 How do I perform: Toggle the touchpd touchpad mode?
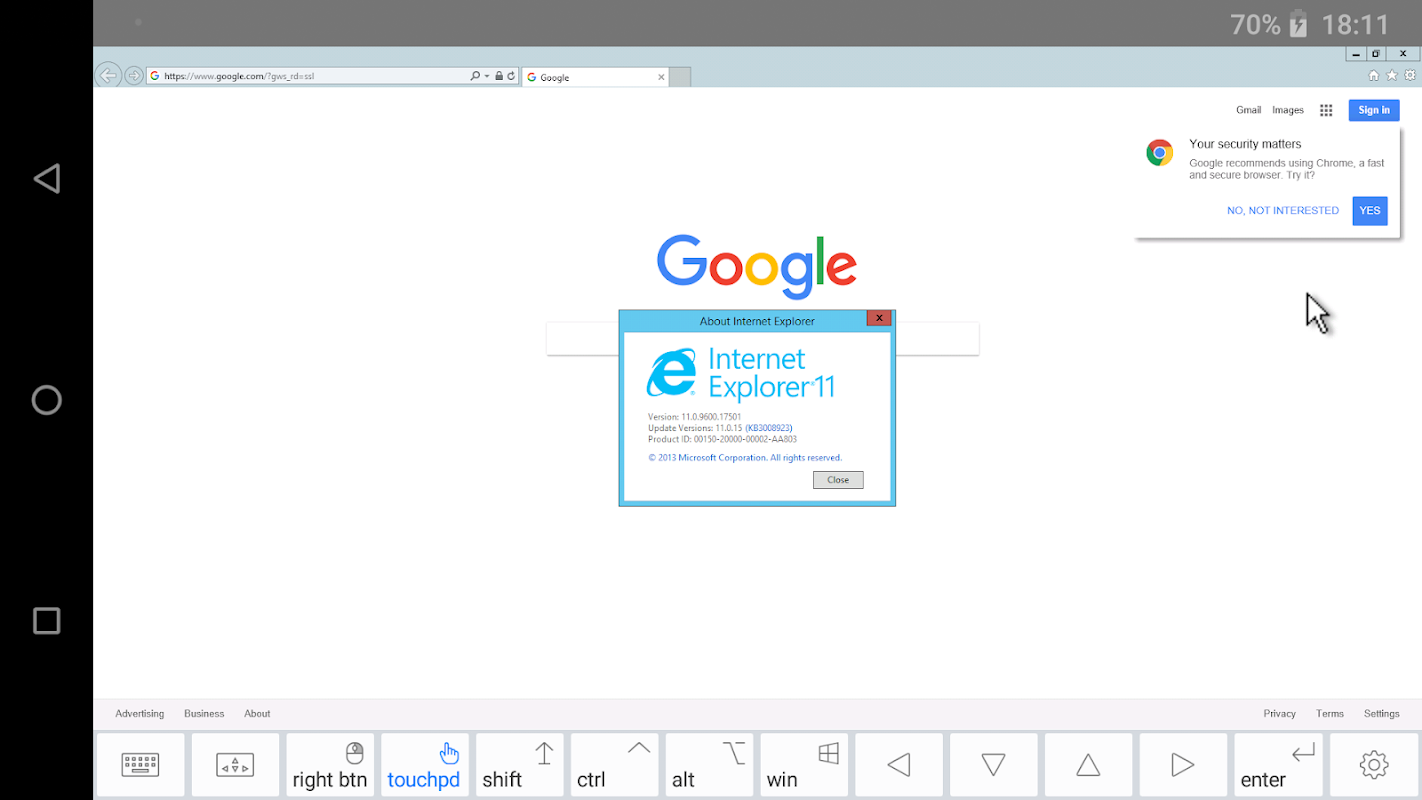(x=425, y=765)
